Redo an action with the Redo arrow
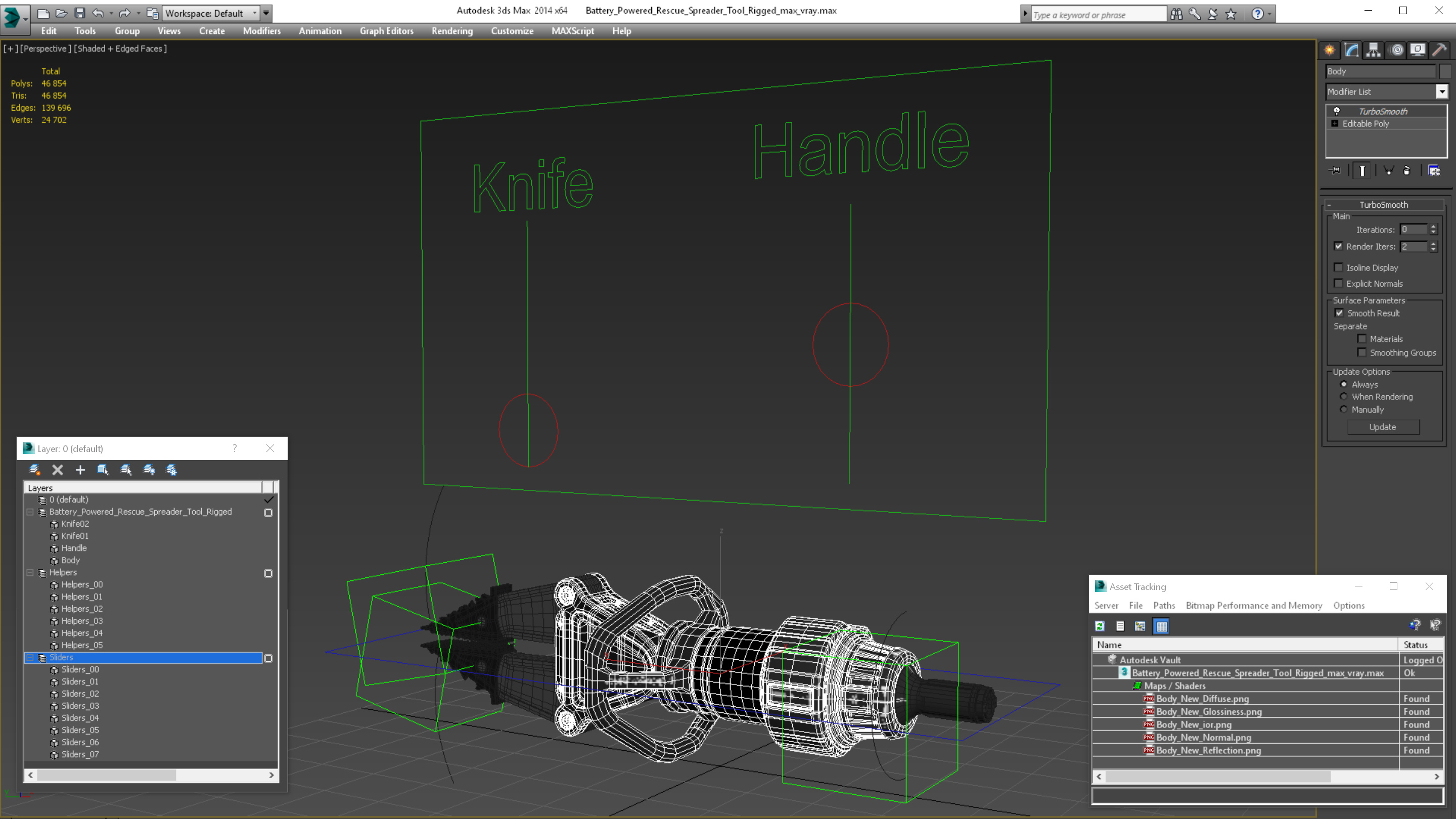The height and width of the screenshot is (819, 1456). 124,13
